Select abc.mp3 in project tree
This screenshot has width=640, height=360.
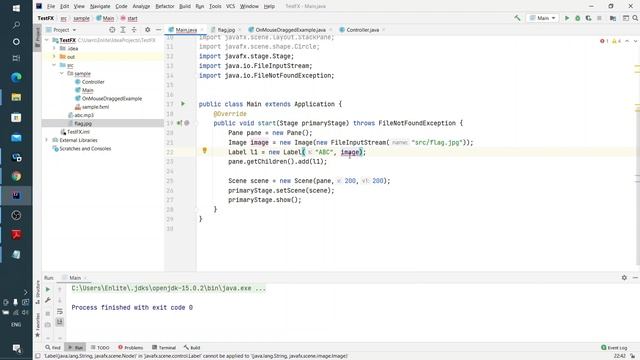[x=84, y=115]
